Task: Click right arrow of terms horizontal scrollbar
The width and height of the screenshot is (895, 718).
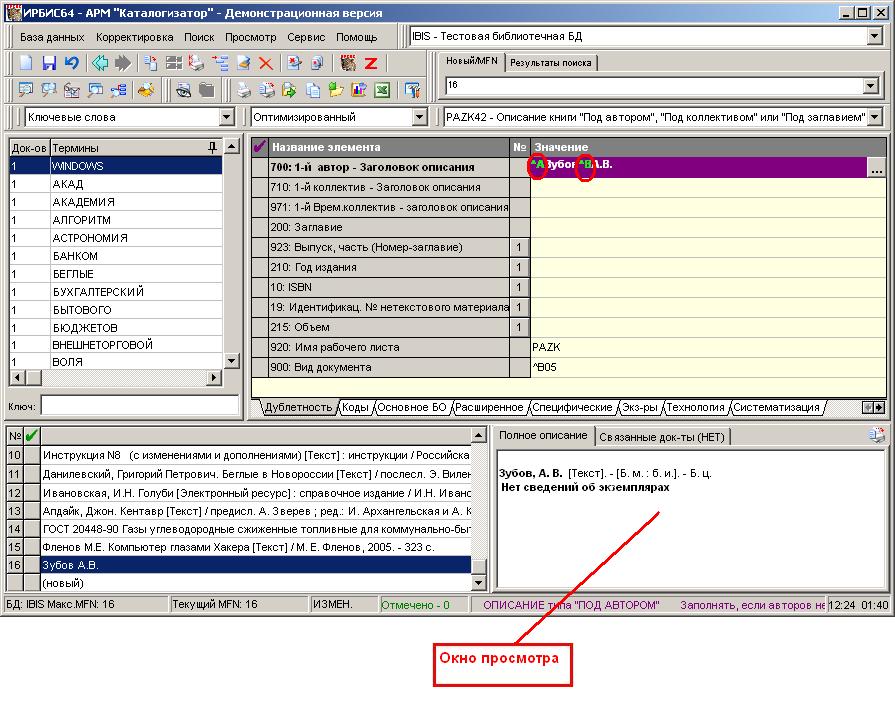Action: coord(215,377)
